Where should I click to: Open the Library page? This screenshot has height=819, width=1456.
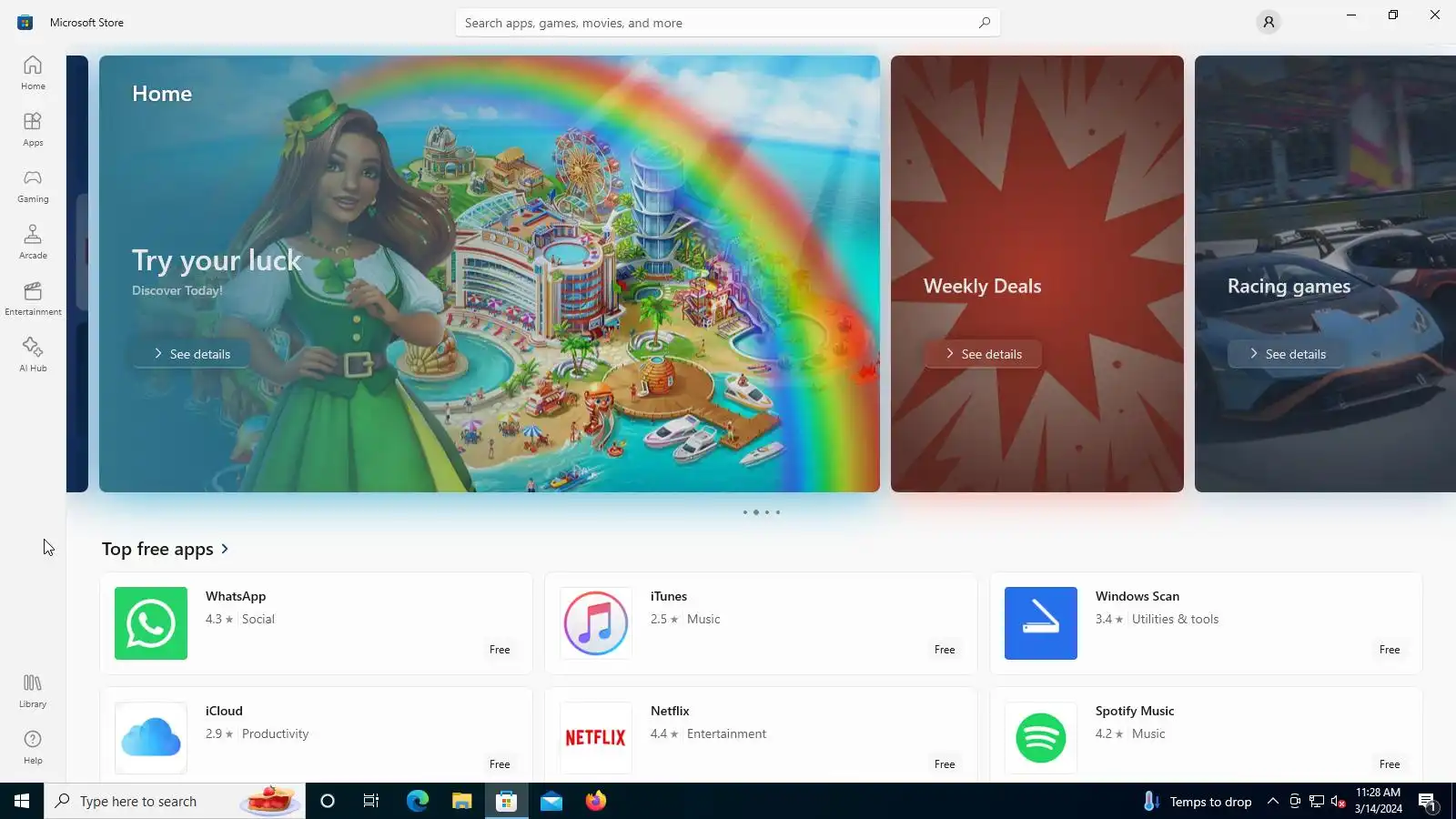(33, 691)
